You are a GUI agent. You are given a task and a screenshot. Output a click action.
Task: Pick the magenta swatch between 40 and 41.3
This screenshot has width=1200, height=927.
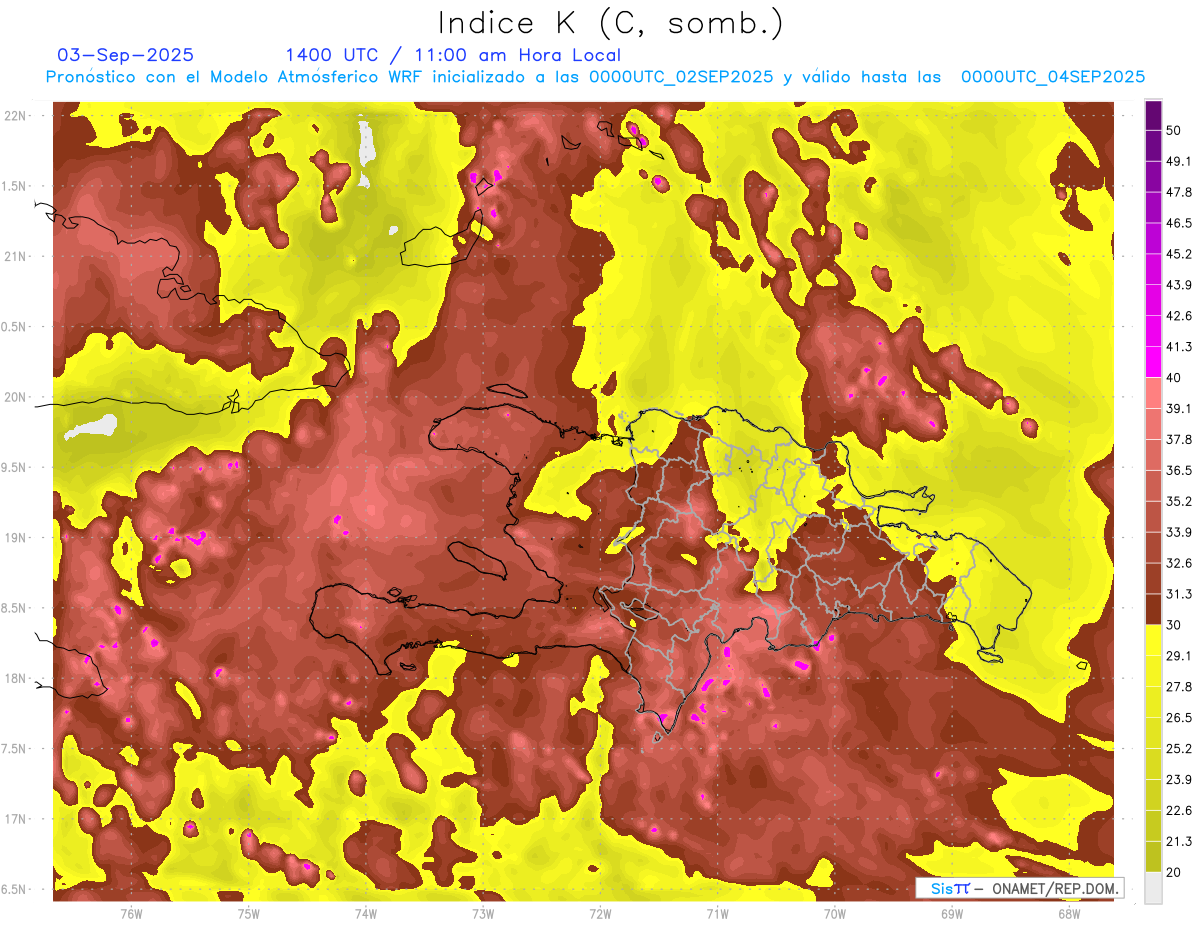(1153, 362)
